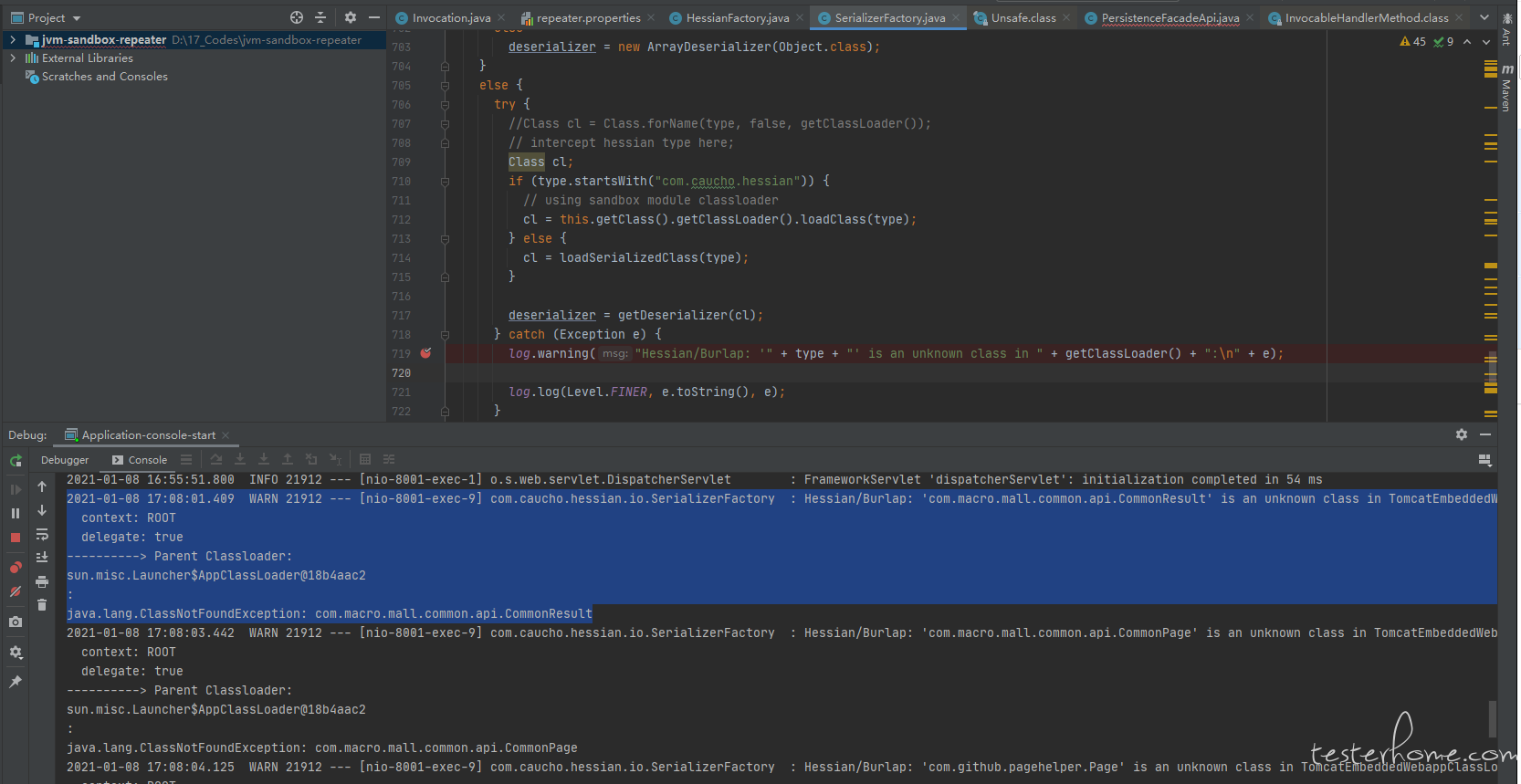Rerun Application-console-start debug session
Viewport: 1521px width, 784px height.
16,461
